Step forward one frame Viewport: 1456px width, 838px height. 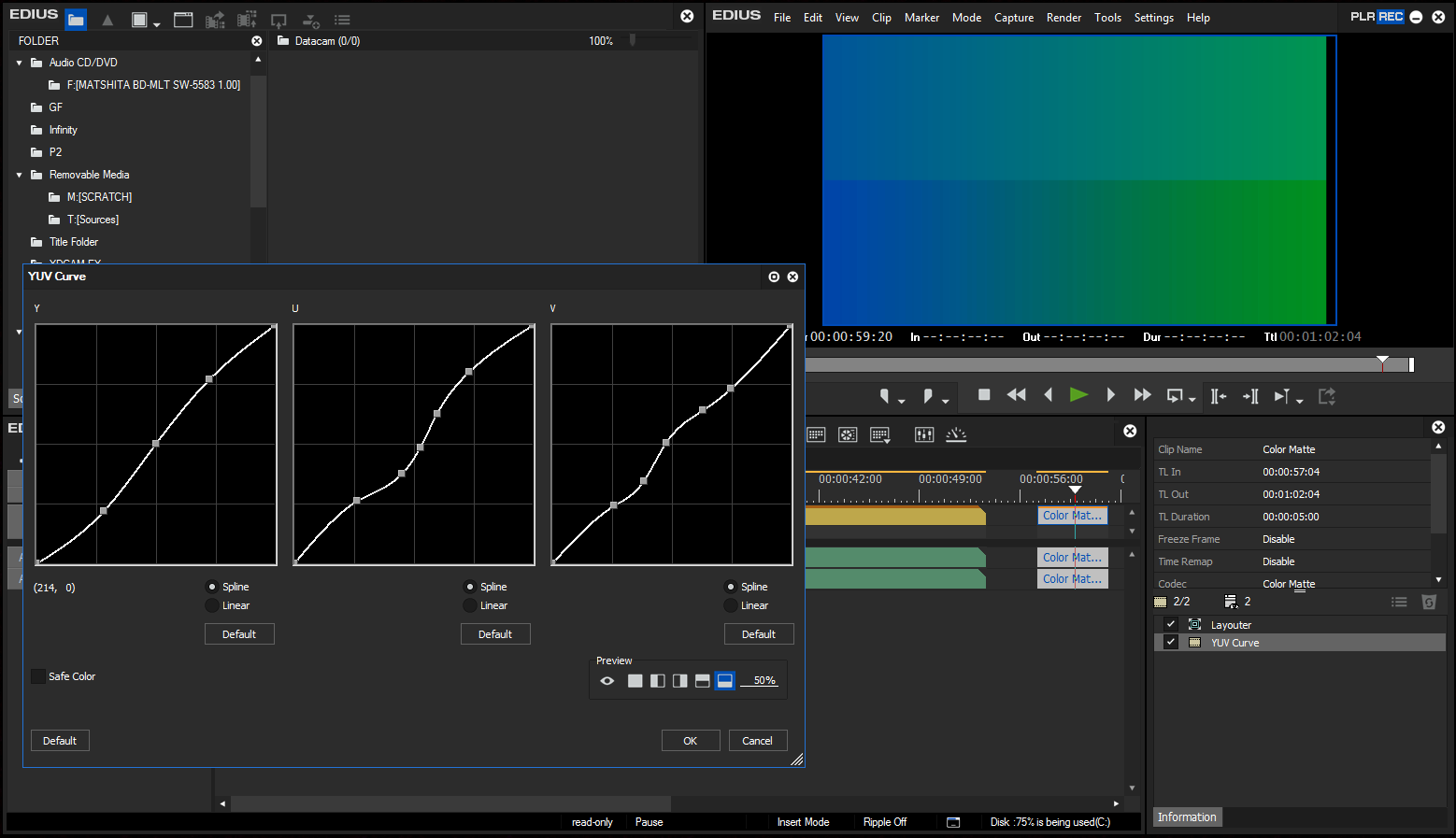pyautogui.click(x=1110, y=395)
